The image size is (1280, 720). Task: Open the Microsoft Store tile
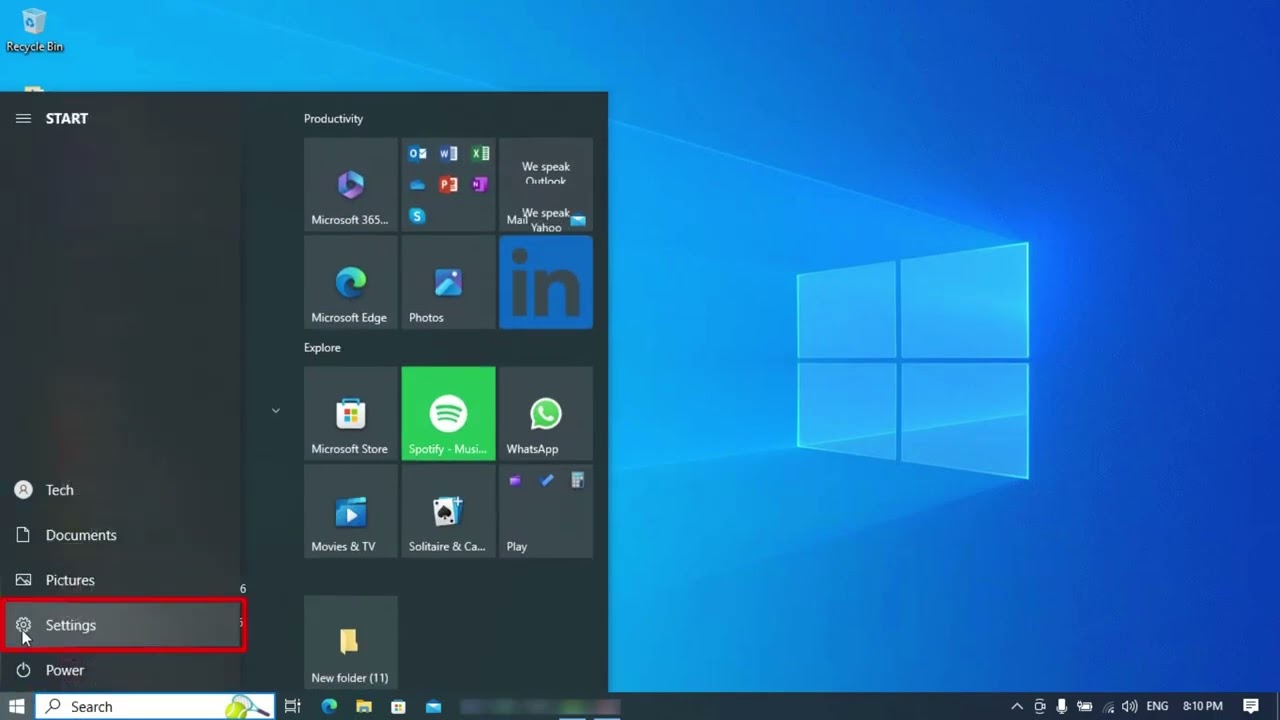[350, 414]
